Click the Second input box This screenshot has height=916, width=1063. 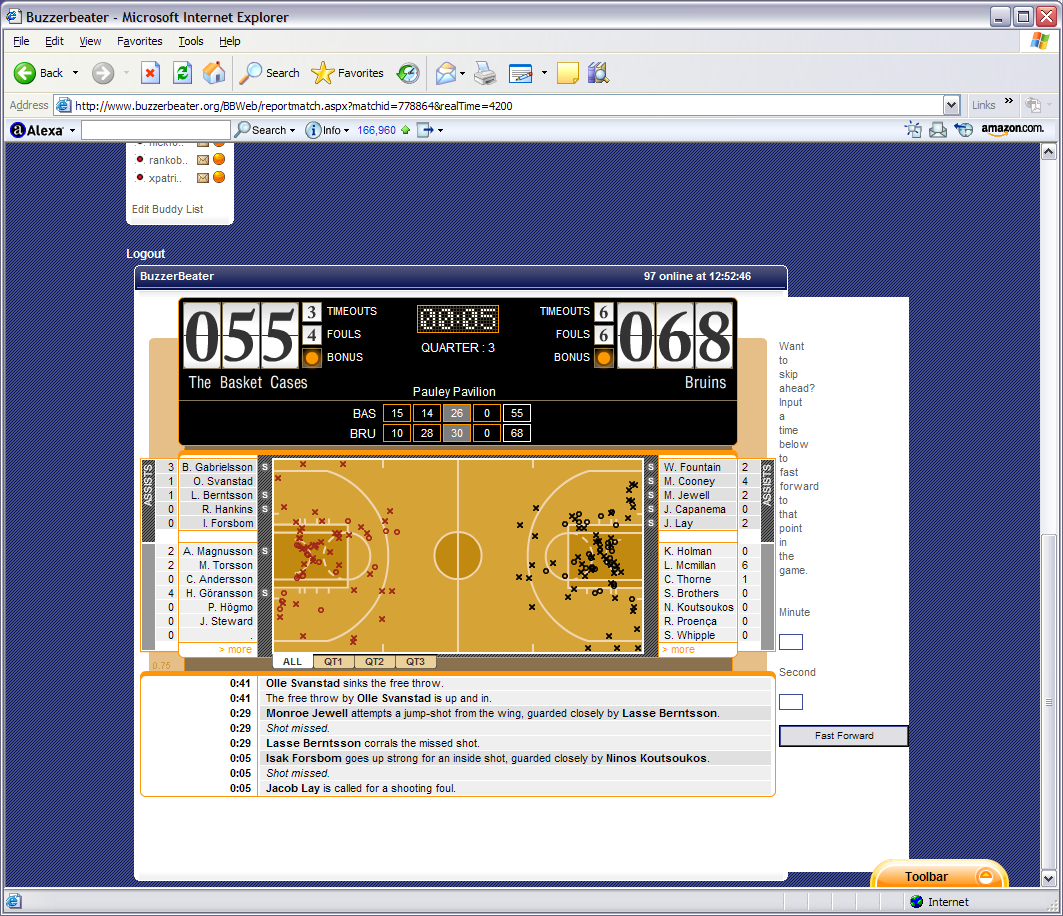(x=791, y=702)
